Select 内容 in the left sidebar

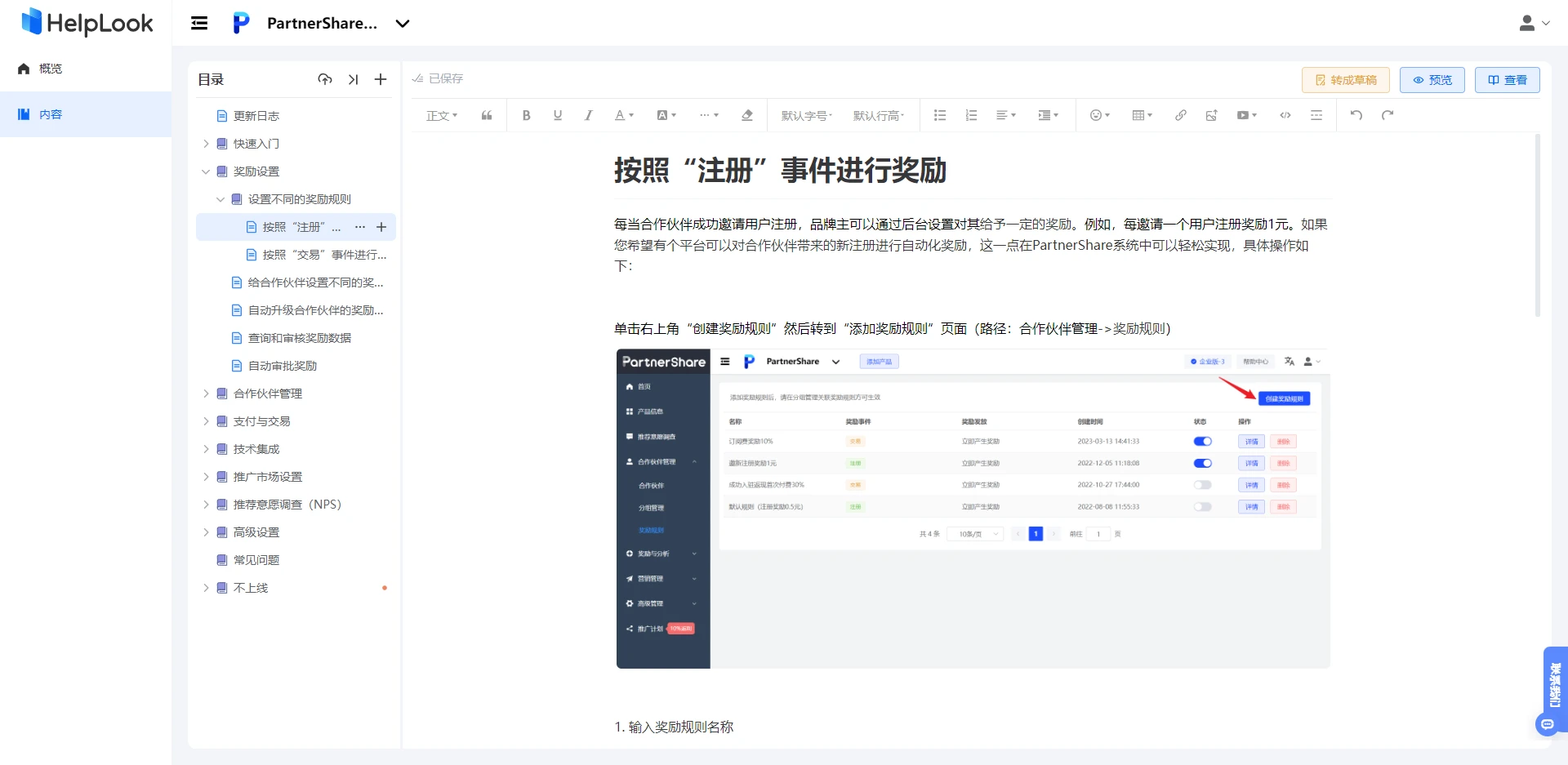coord(51,114)
